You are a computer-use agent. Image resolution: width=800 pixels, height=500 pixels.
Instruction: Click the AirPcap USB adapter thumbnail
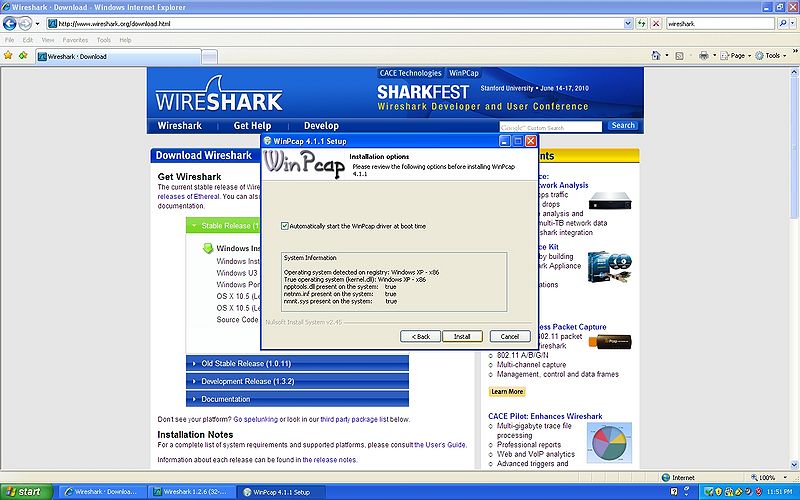610,341
